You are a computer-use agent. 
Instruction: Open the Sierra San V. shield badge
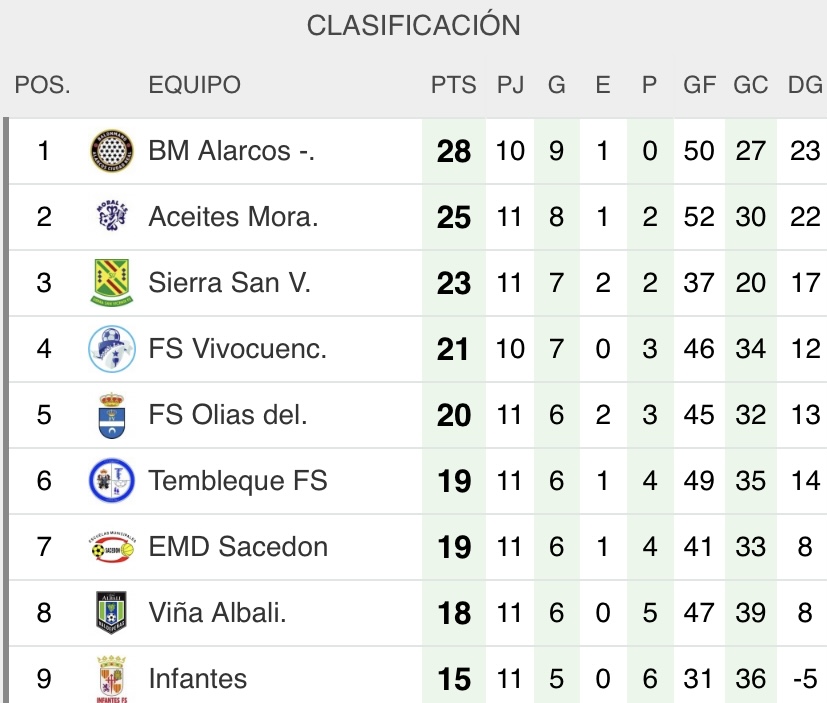[111, 282]
